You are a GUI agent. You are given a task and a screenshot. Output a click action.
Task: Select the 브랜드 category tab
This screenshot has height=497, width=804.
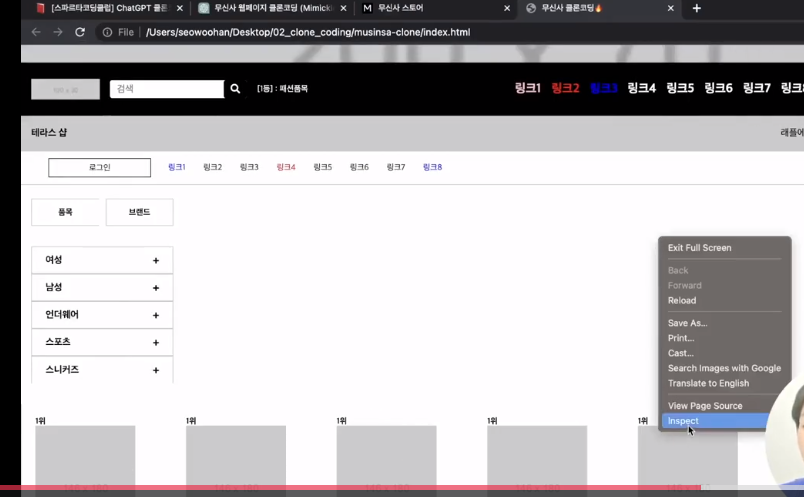[139, 212]
